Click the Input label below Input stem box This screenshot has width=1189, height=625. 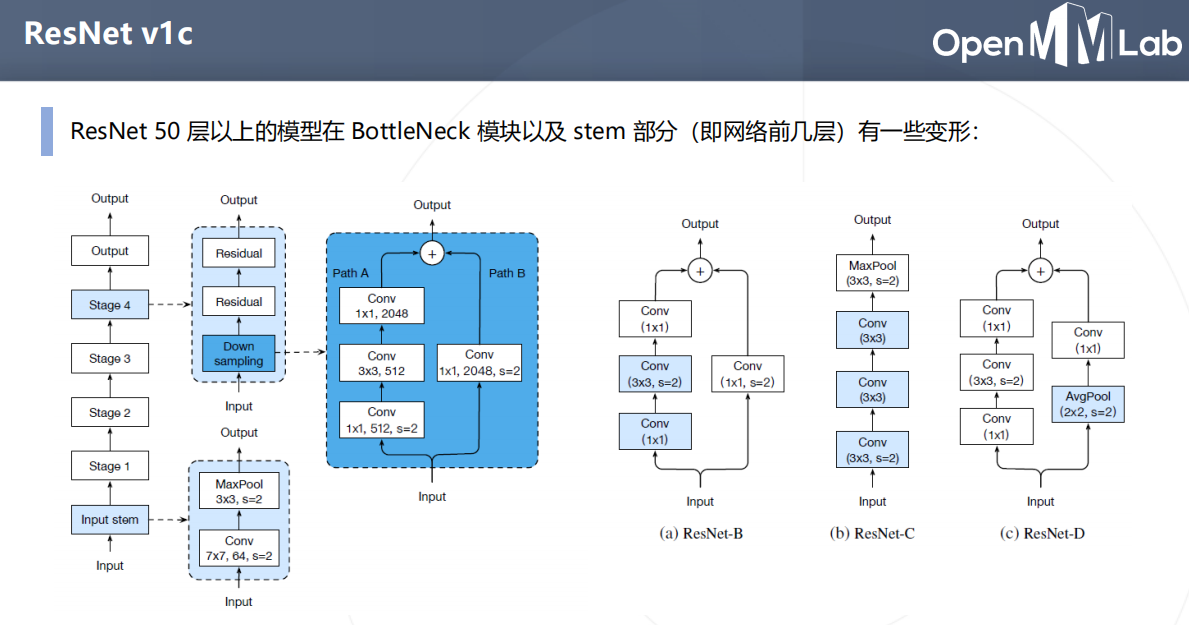(110, 566)
